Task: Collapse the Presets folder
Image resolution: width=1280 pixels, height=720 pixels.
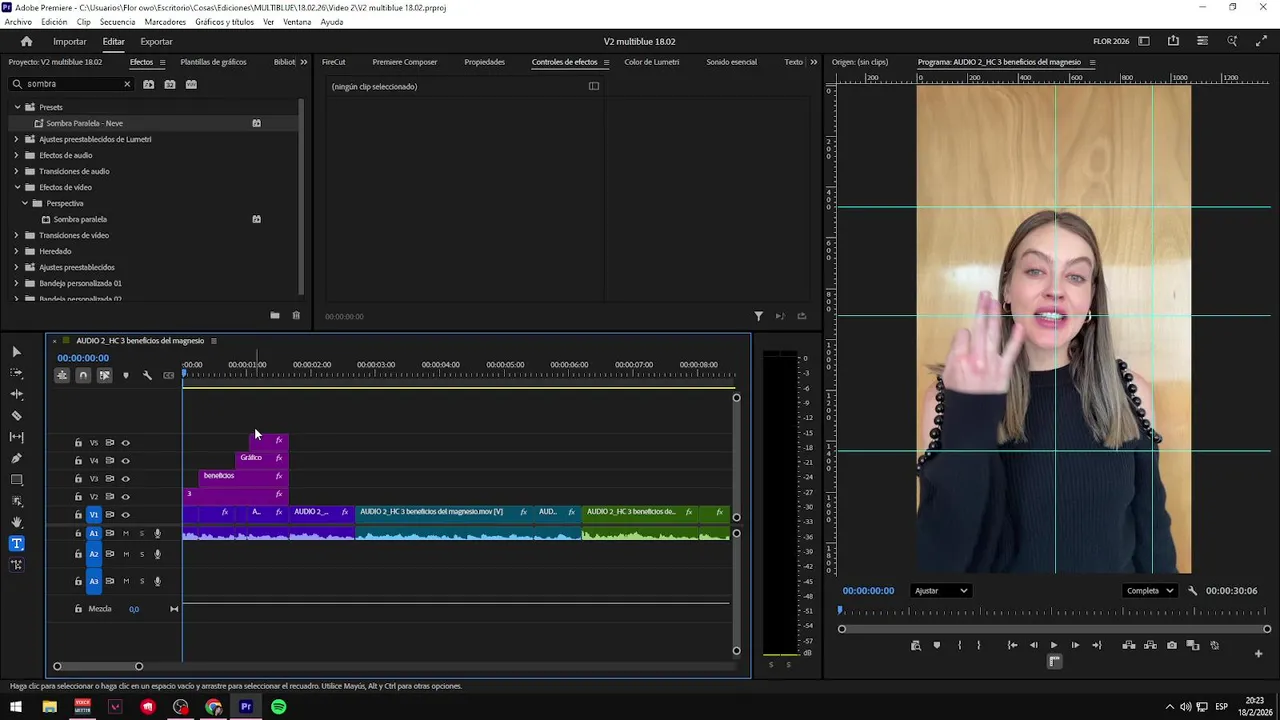Action: point(17,107)
